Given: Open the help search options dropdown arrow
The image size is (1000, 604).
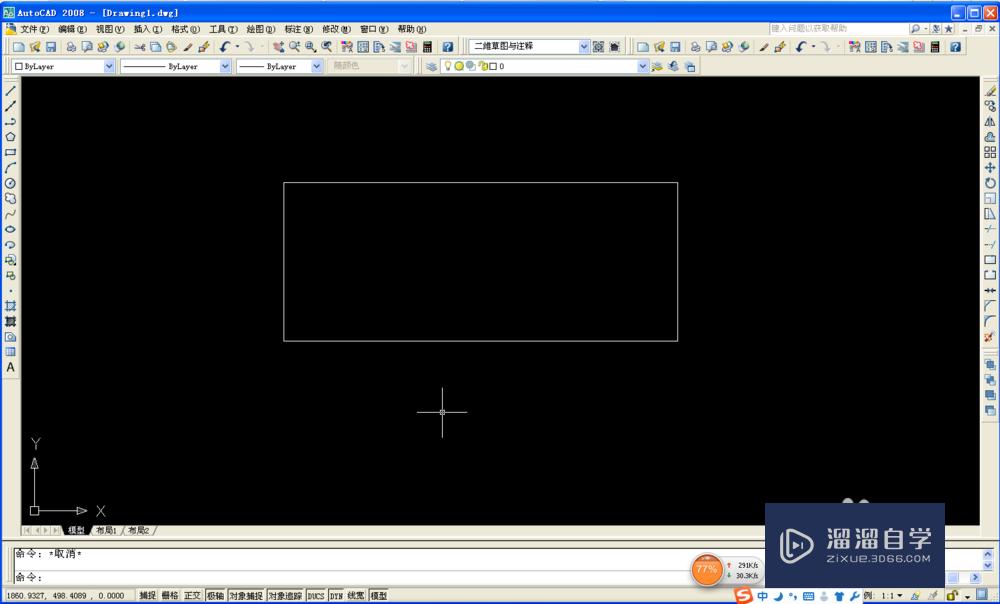Looking at the screenshot, I should 925,29.
